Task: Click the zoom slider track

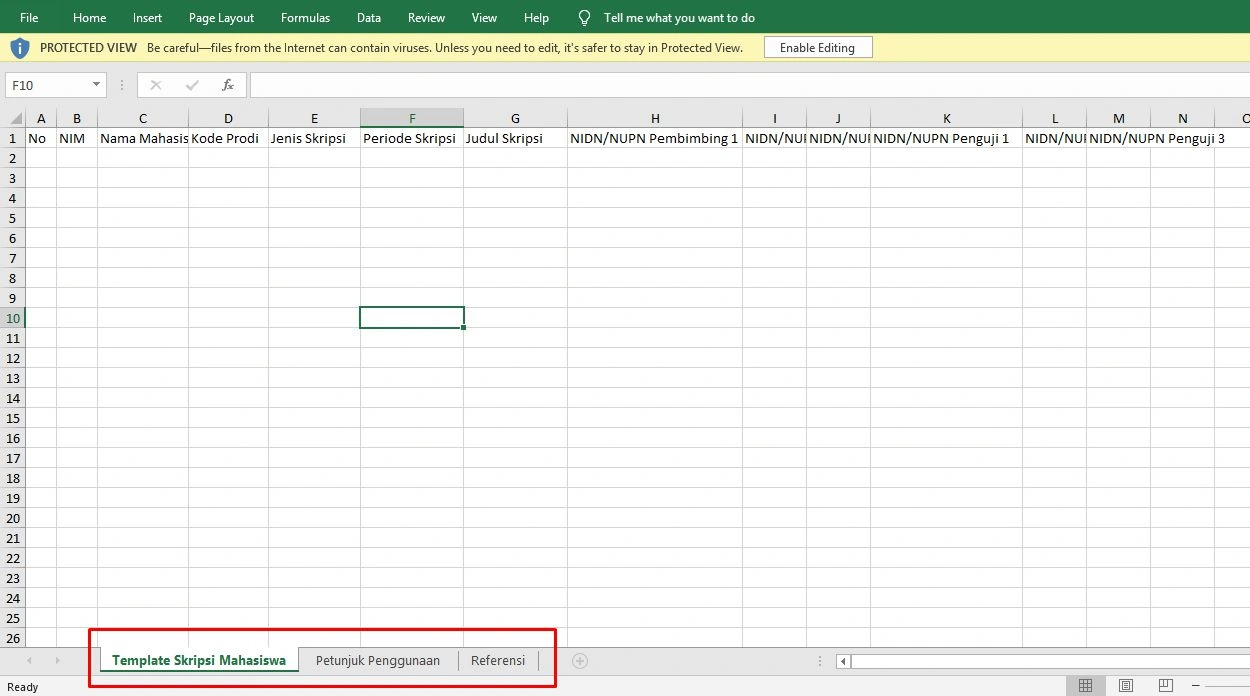Action: tap(1229, 685)
